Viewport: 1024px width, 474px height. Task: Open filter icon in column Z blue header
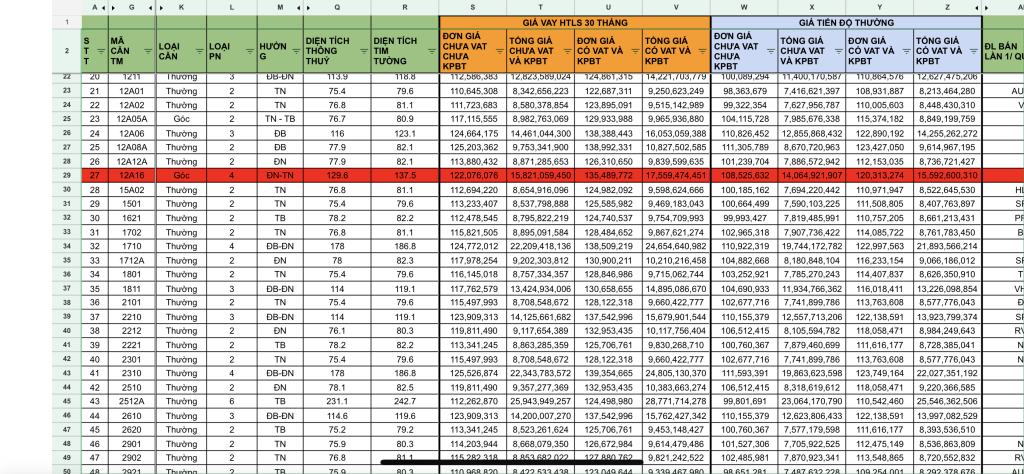pos(973,51)
